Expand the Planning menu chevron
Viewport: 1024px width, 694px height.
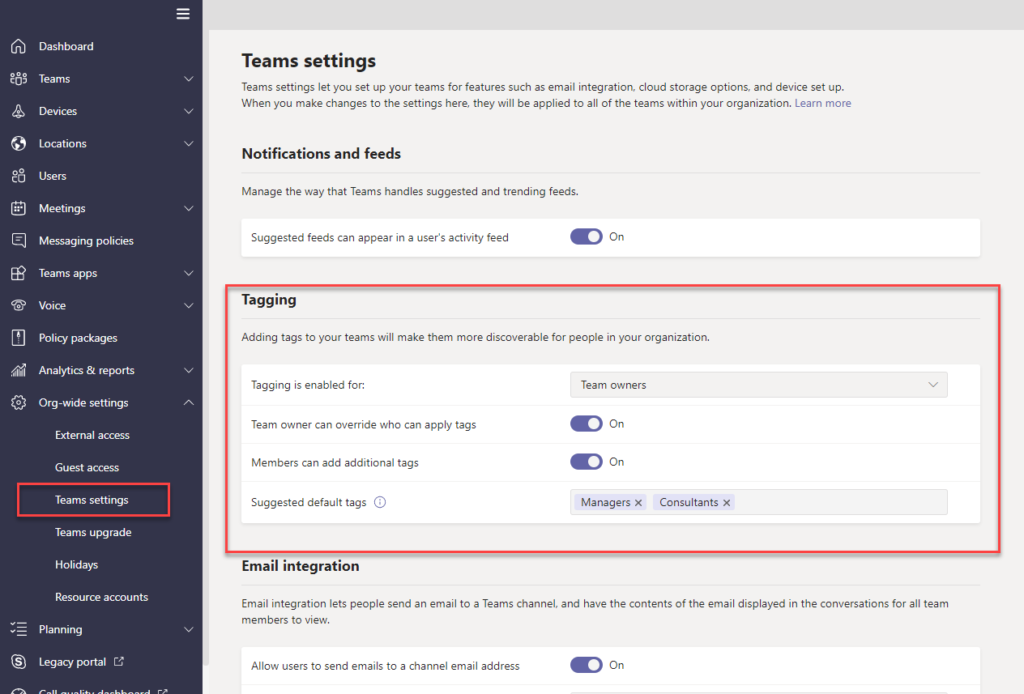tap(189, 629)
